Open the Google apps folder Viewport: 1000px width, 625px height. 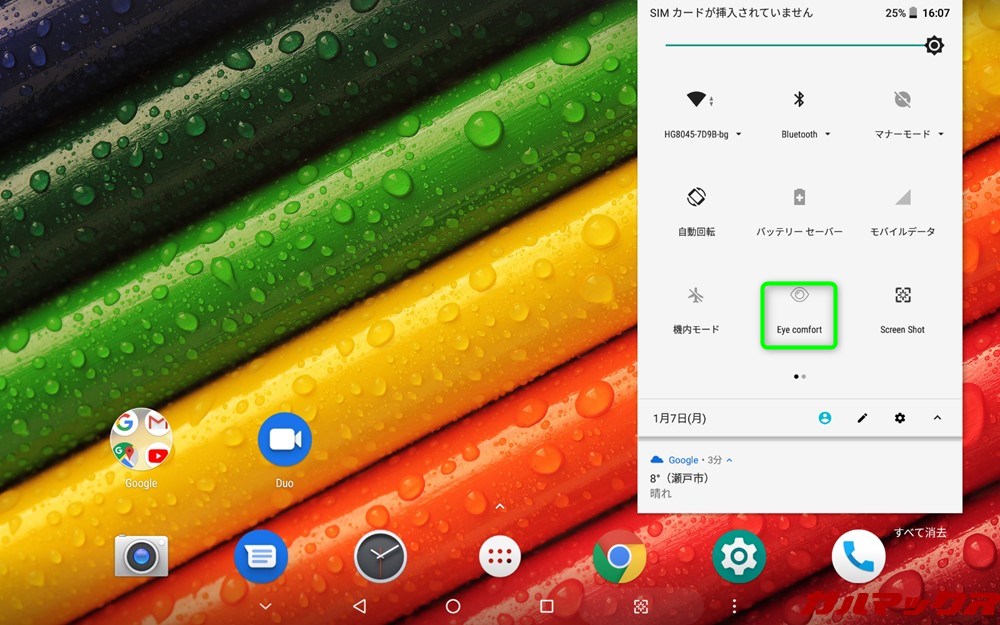140,438
